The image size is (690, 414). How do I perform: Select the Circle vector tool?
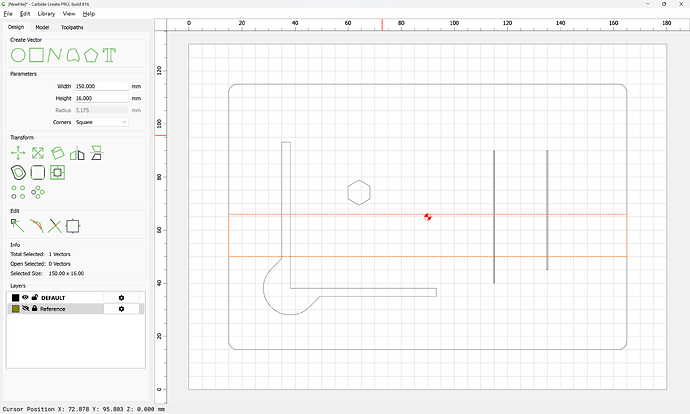click(x=18, y=55)
